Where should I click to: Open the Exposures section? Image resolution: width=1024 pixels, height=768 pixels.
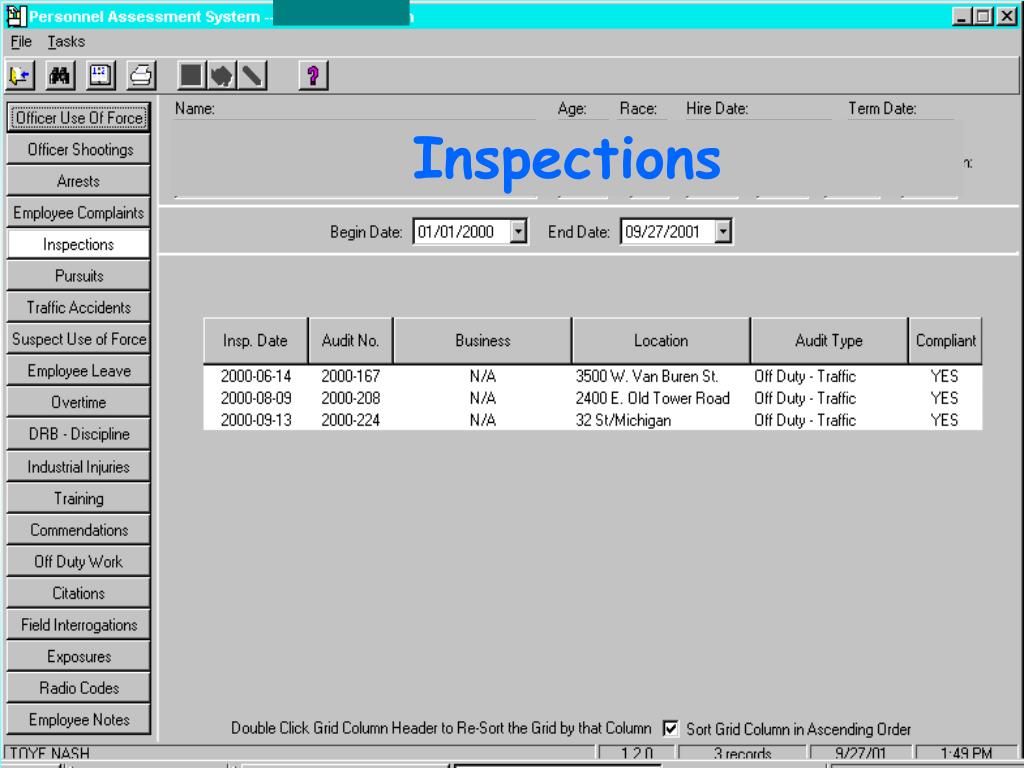78,656
